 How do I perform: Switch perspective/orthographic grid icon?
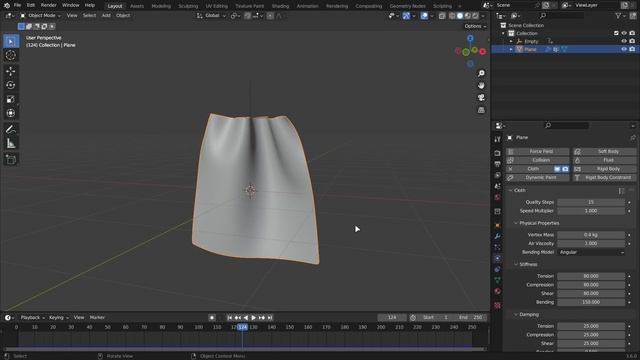pos(481,110)
